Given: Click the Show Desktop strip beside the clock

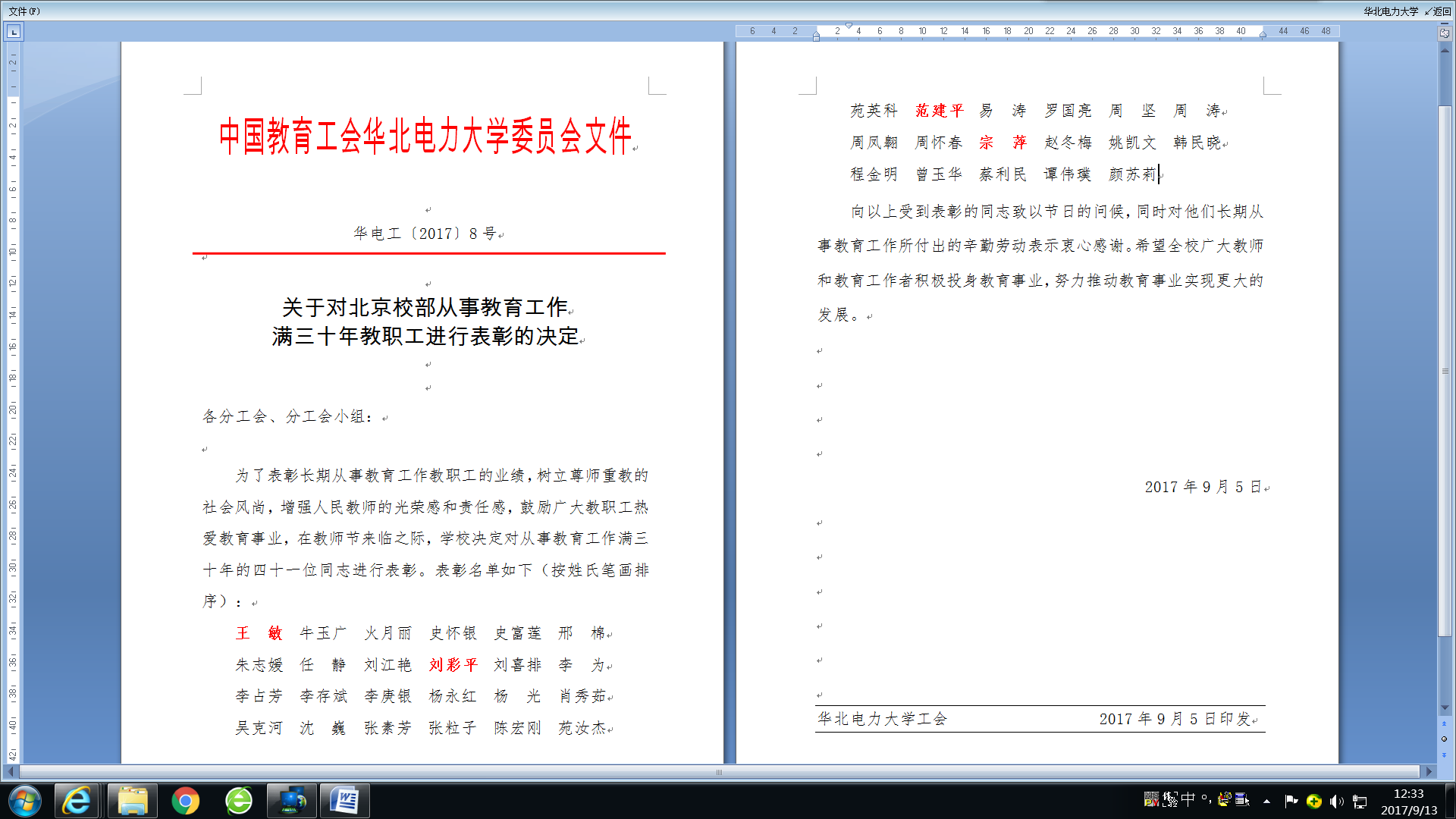Looking at the screenshot, I should click(x=1450, y=801).
